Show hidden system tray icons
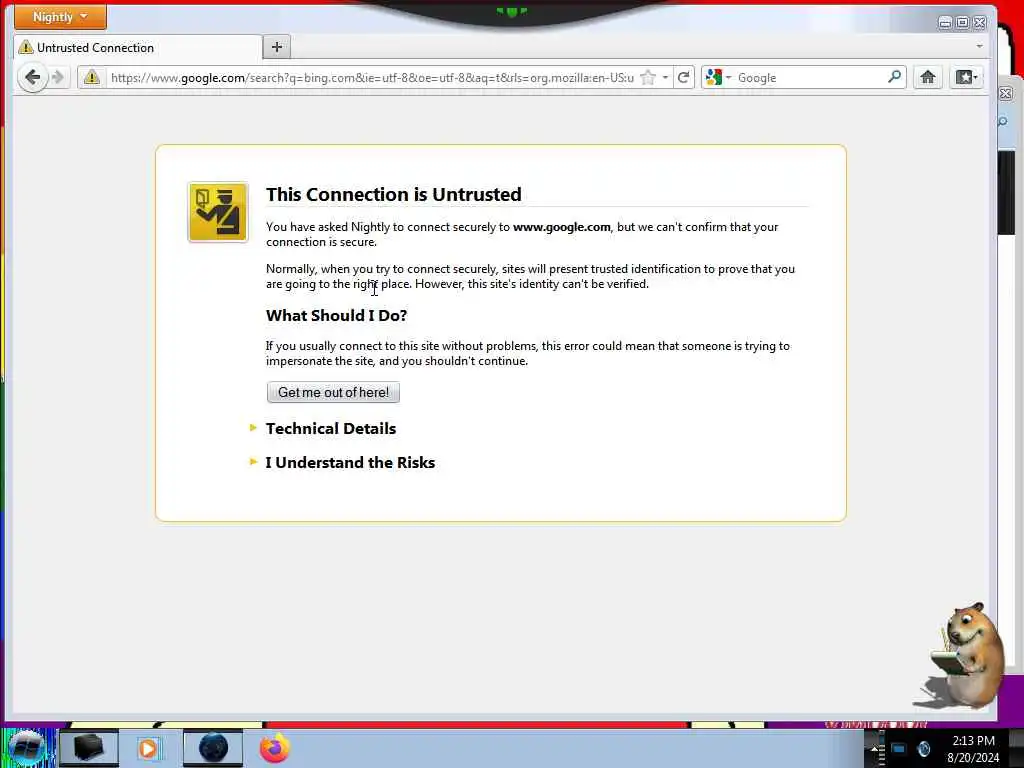Image resolution: width=1024 pixels, height=768 pixels. click(876, 748)
